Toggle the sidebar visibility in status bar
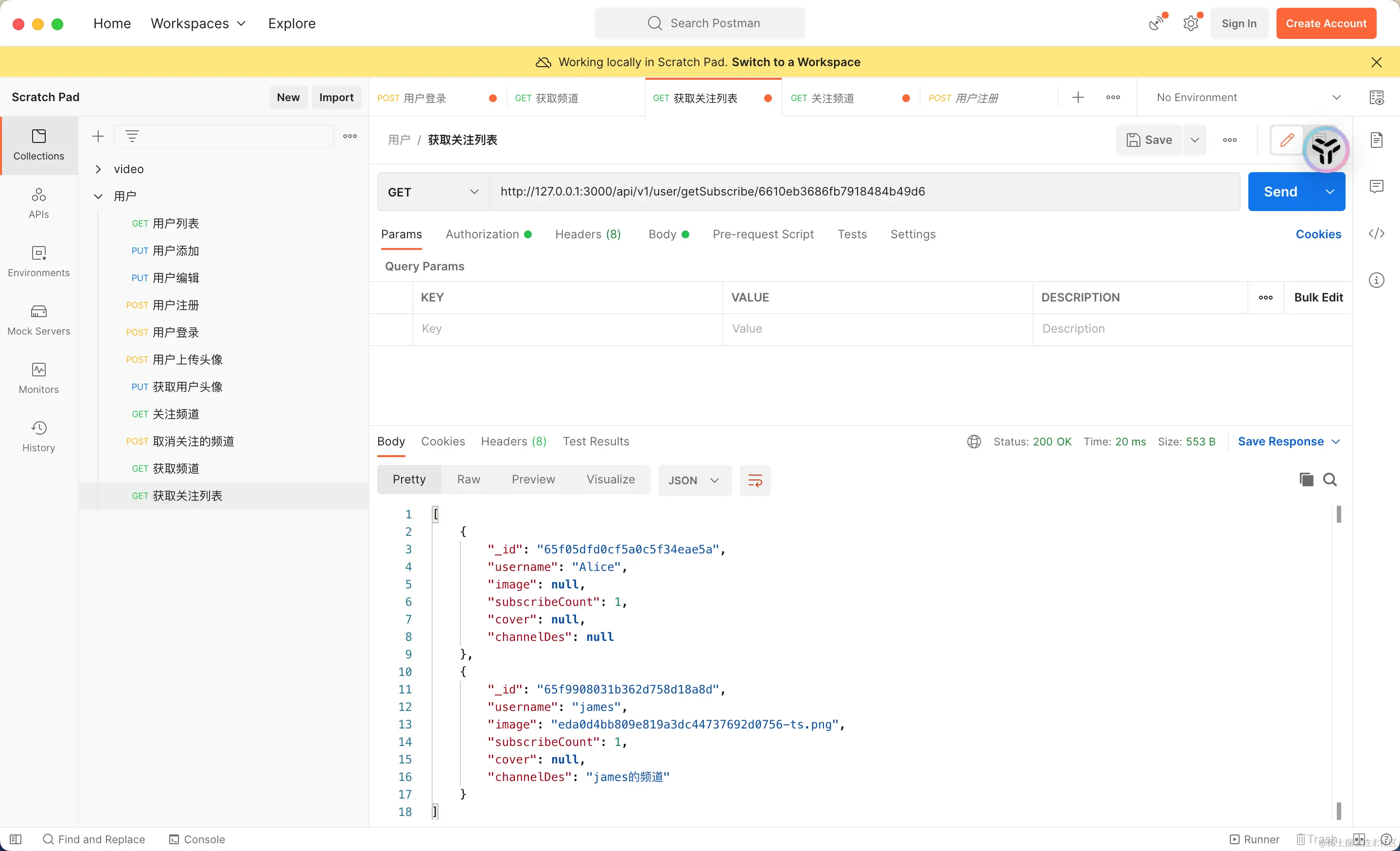The image size is (1400, 851). tap(16, 839)
